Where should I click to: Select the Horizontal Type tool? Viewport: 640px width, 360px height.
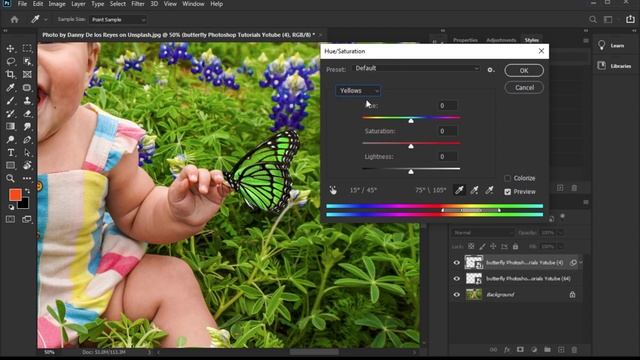(x=11, y=153)
